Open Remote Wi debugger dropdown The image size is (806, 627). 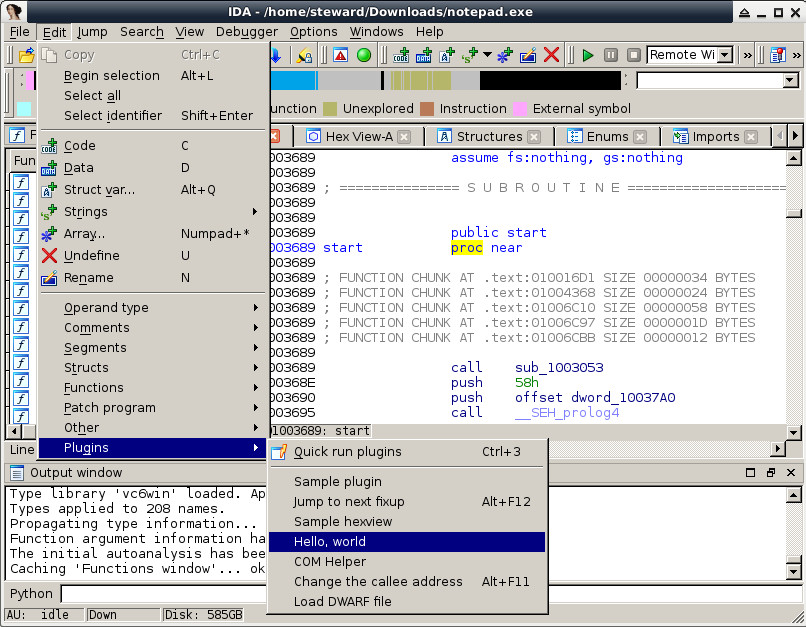pos(725,55)
